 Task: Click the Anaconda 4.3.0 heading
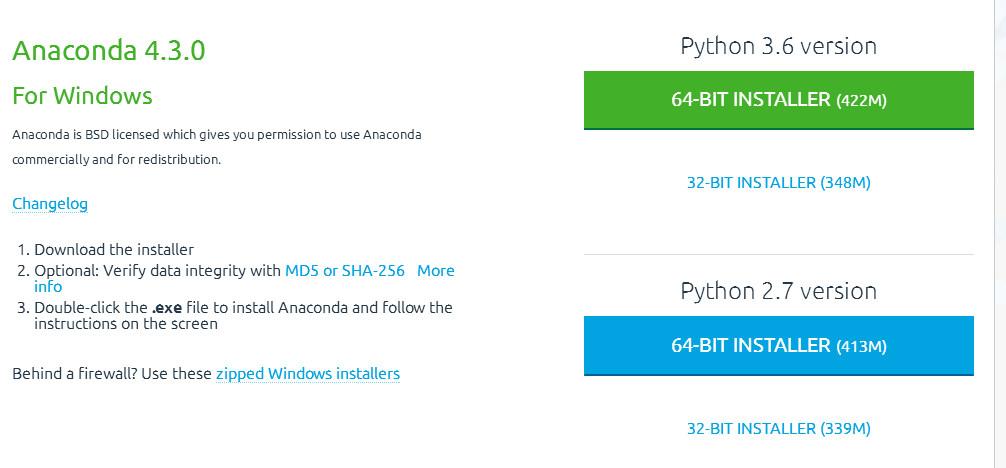(x=109, y=51)
